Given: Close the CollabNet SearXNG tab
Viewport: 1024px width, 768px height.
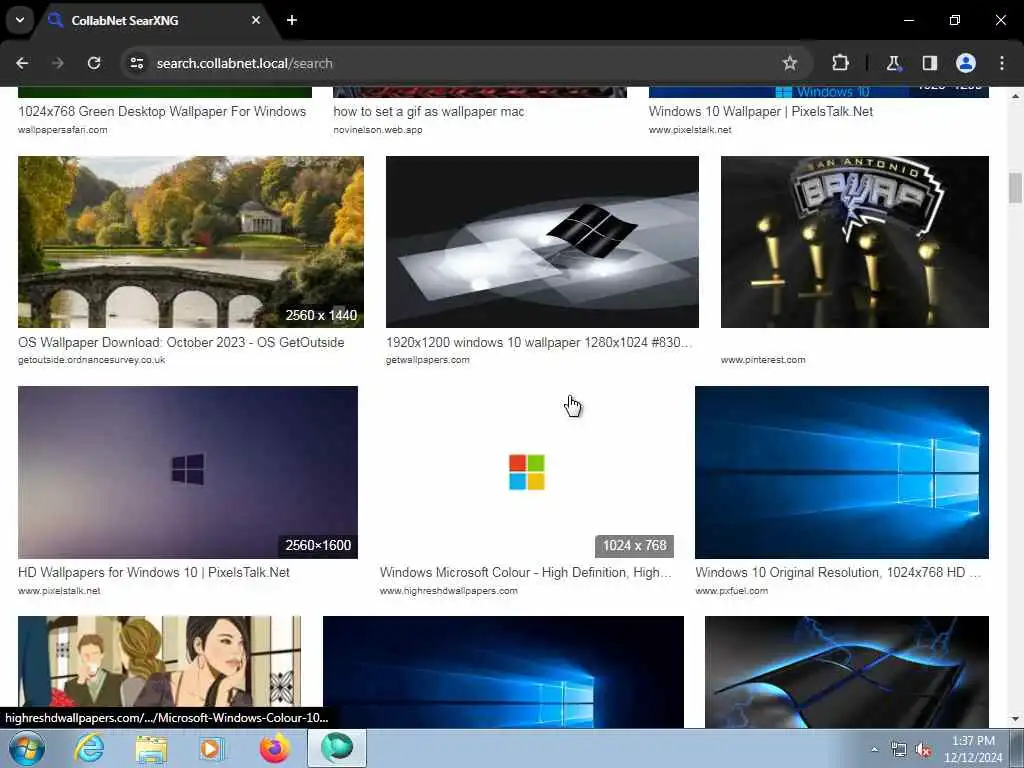Looking at the screenshot, I should [x=256, y=20].
